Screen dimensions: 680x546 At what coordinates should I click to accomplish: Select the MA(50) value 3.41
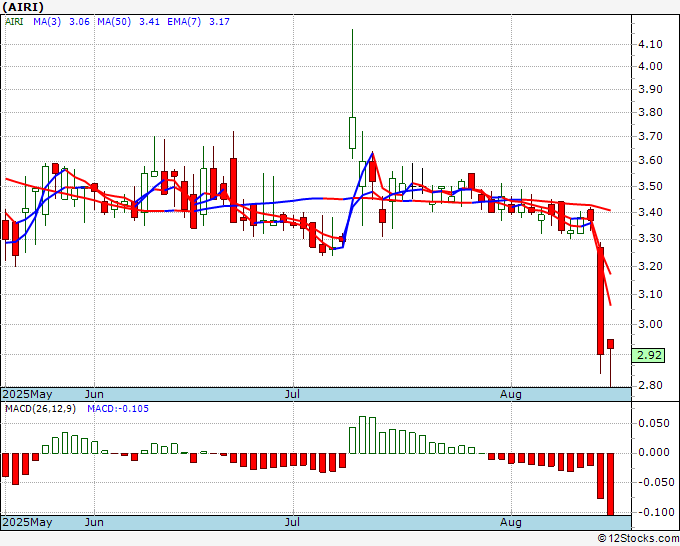(x=149, y=22)
